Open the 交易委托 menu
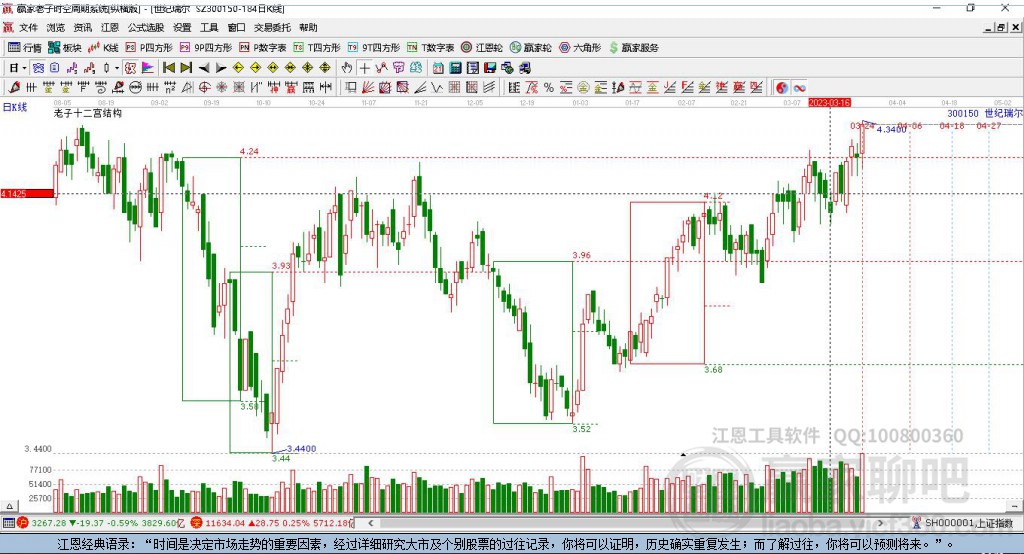 (x=272, y=27)
